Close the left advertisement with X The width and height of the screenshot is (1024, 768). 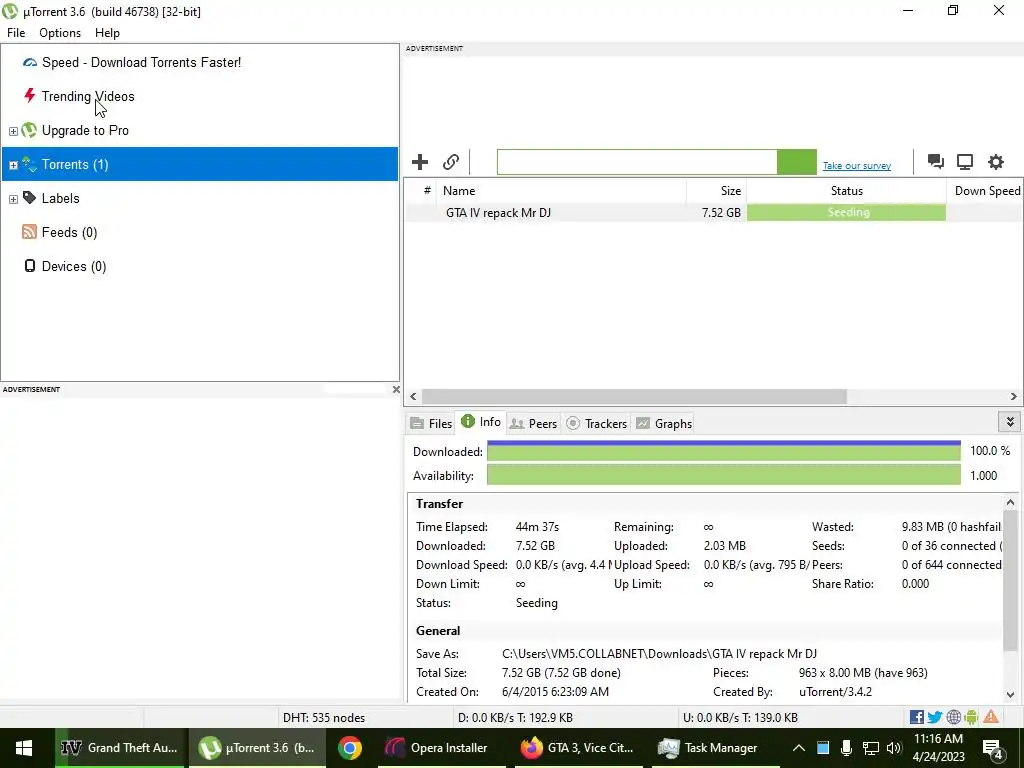396,390
